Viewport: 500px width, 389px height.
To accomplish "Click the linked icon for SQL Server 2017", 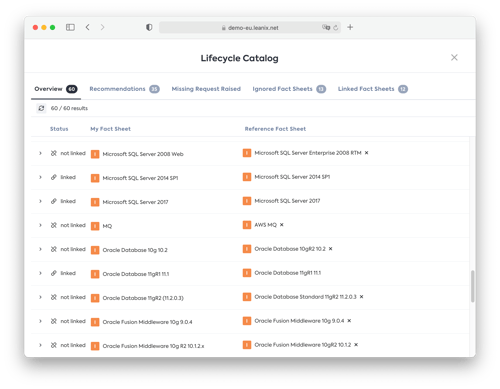I will pyautogui.click(x=54, y=201).
